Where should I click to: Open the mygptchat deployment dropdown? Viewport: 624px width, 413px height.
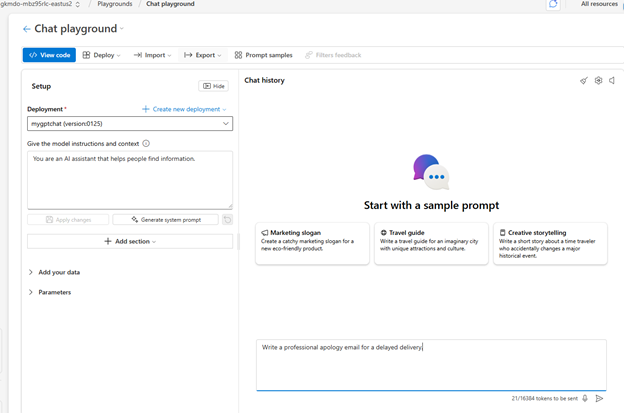130,124
